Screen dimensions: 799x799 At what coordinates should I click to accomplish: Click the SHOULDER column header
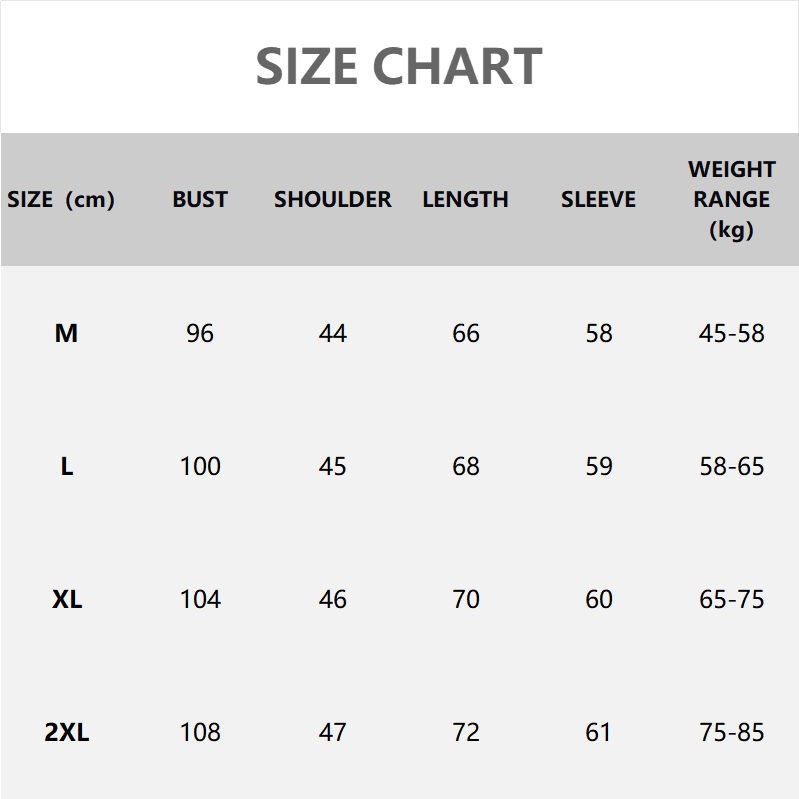pos(333,199)
